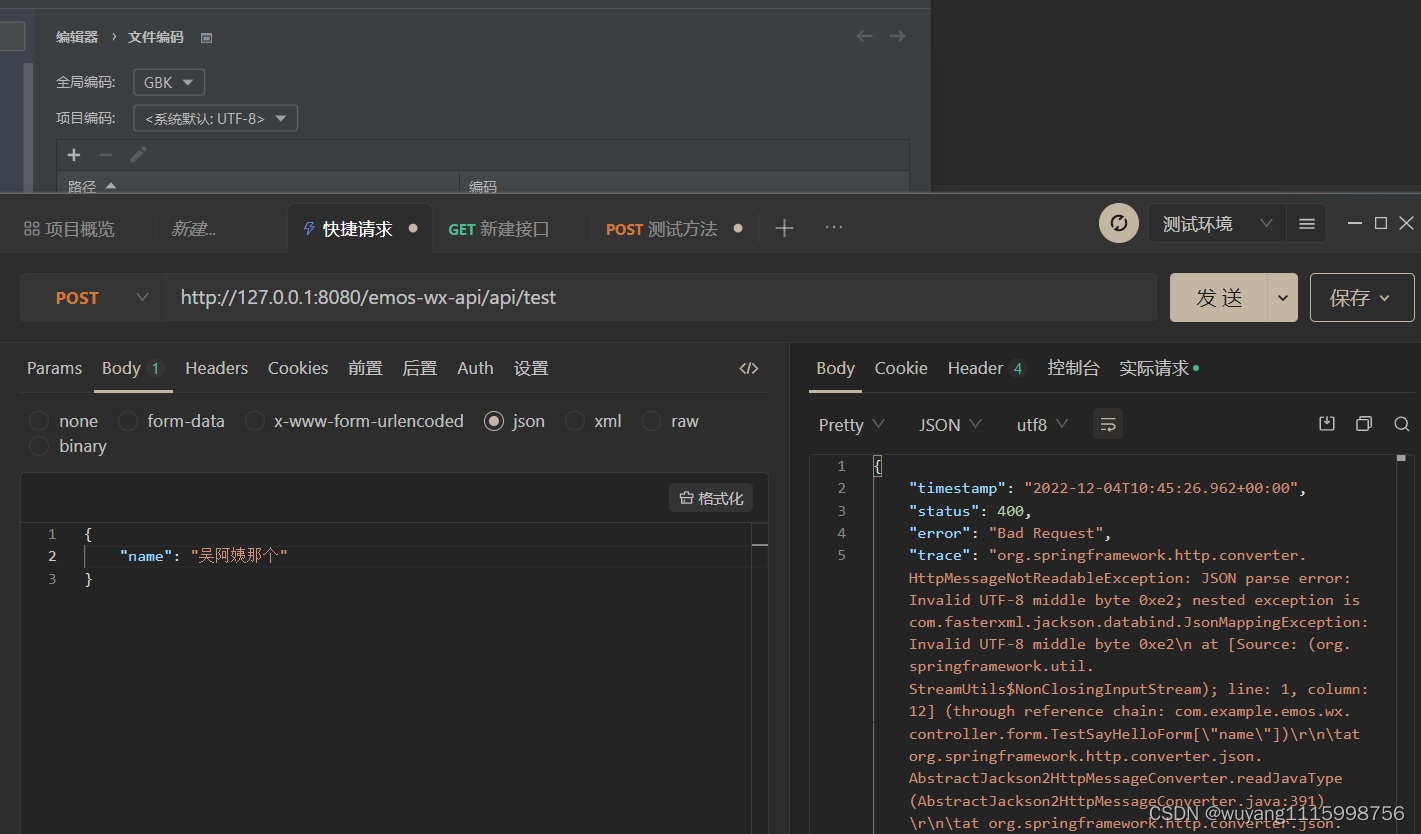
Task: Click the forward arrow in settings window
Action: [898, 36]
